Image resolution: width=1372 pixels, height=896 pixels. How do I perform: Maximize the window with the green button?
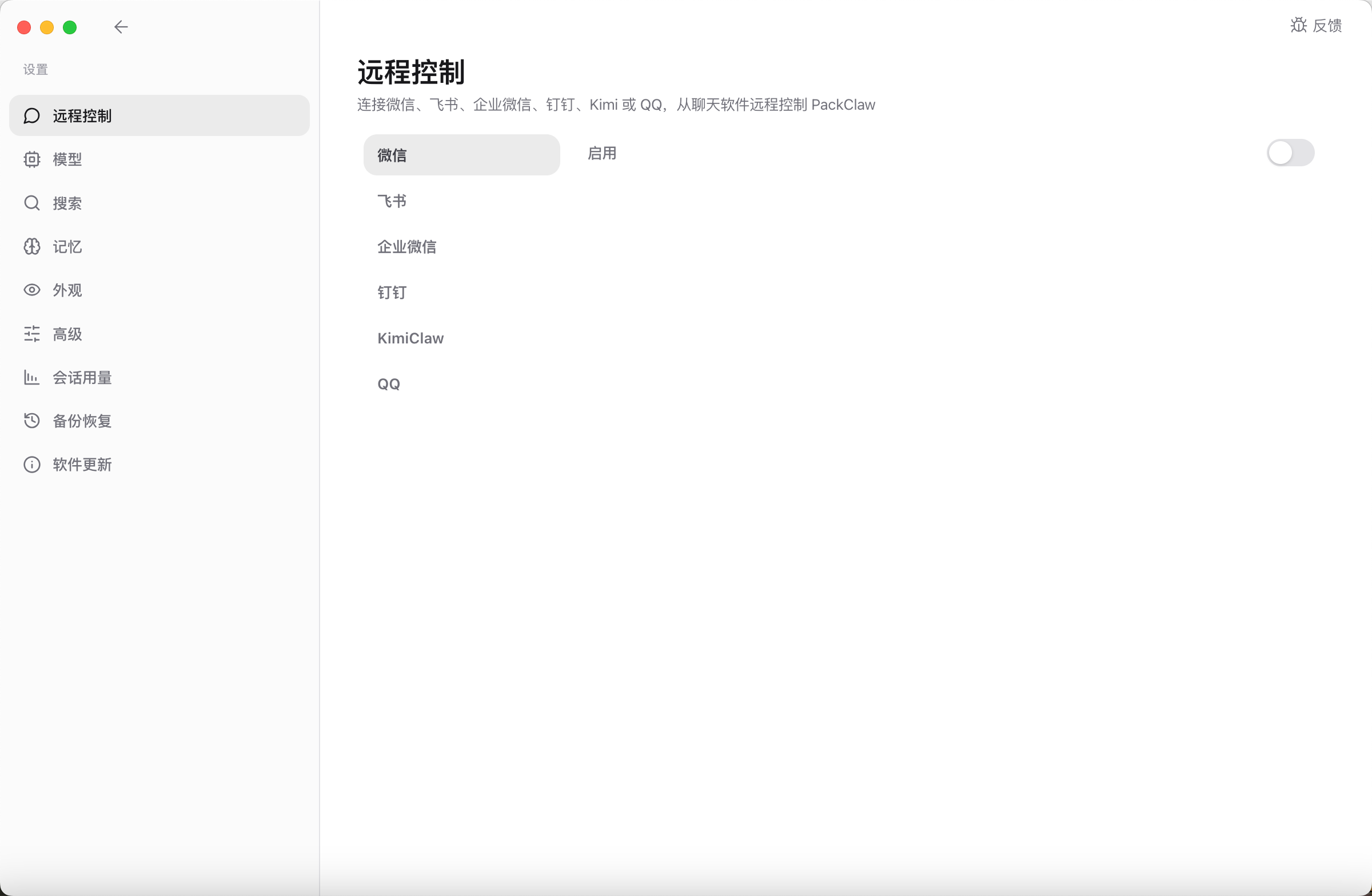pyautogui.click(x=70, y=27)
